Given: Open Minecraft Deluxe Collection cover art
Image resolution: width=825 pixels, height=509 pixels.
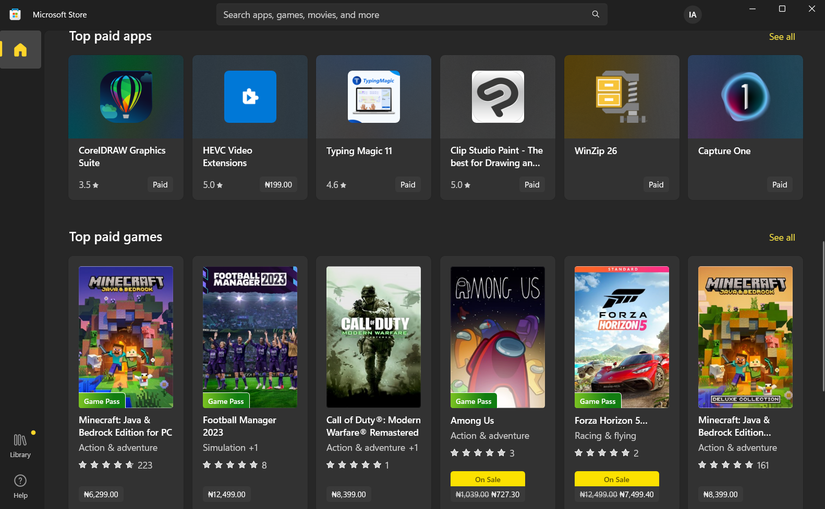Looking at the screenshot, I should click(x=746, y=337).
